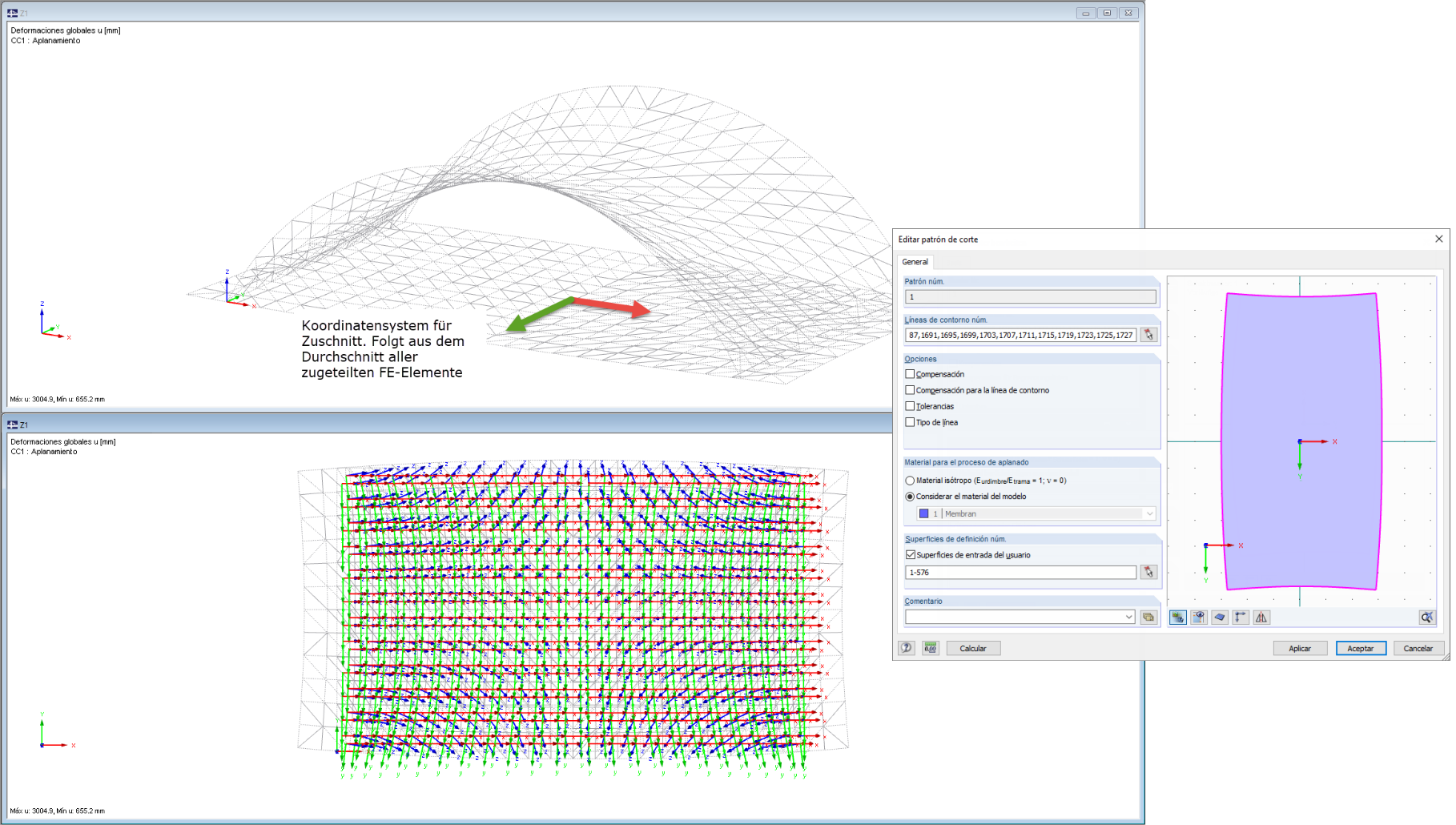Expand the Comentario dropdown
Screen dimensions: 1456x825
coord(1128,617)
